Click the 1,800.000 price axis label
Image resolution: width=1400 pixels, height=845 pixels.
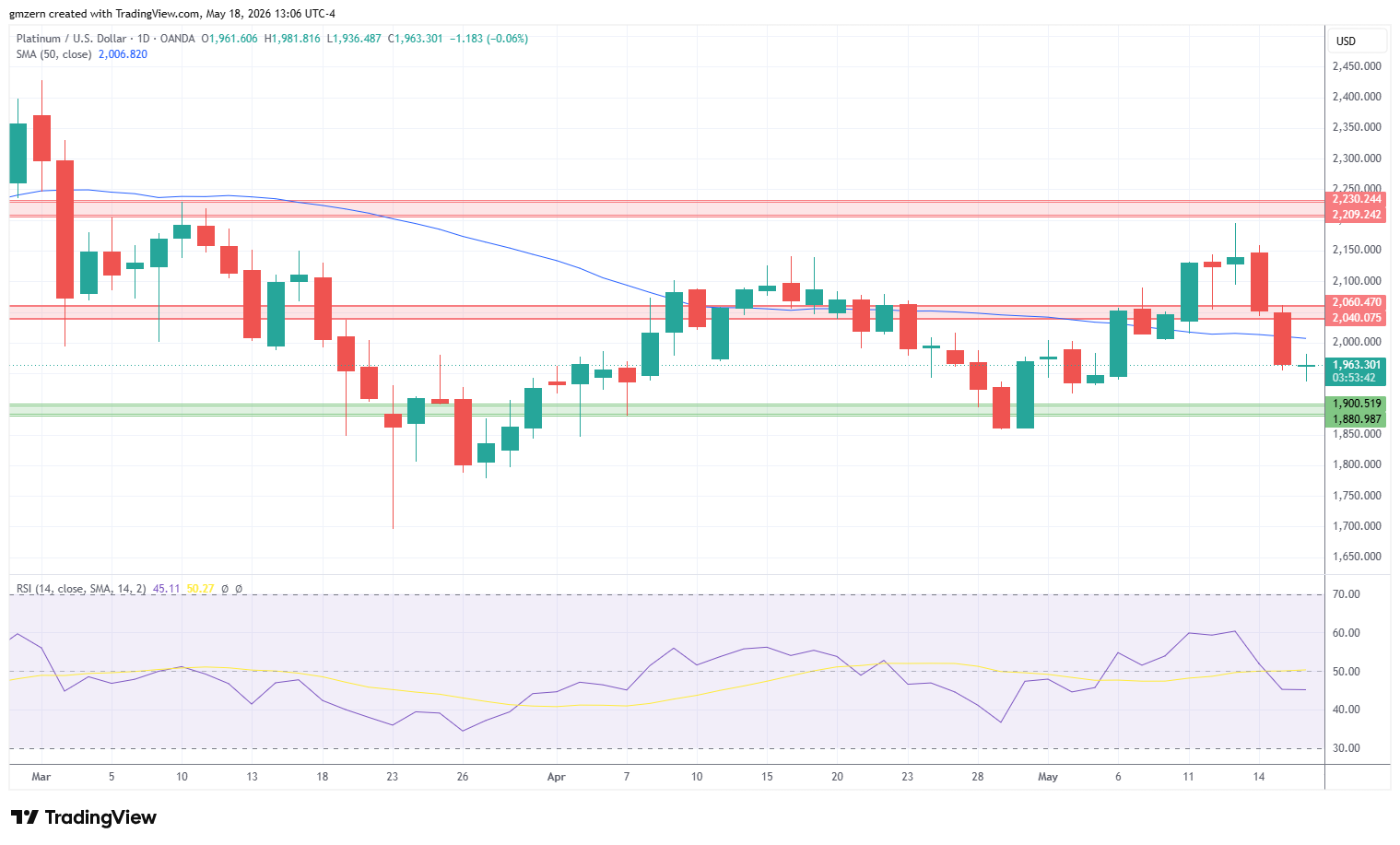pos(1357,464)
